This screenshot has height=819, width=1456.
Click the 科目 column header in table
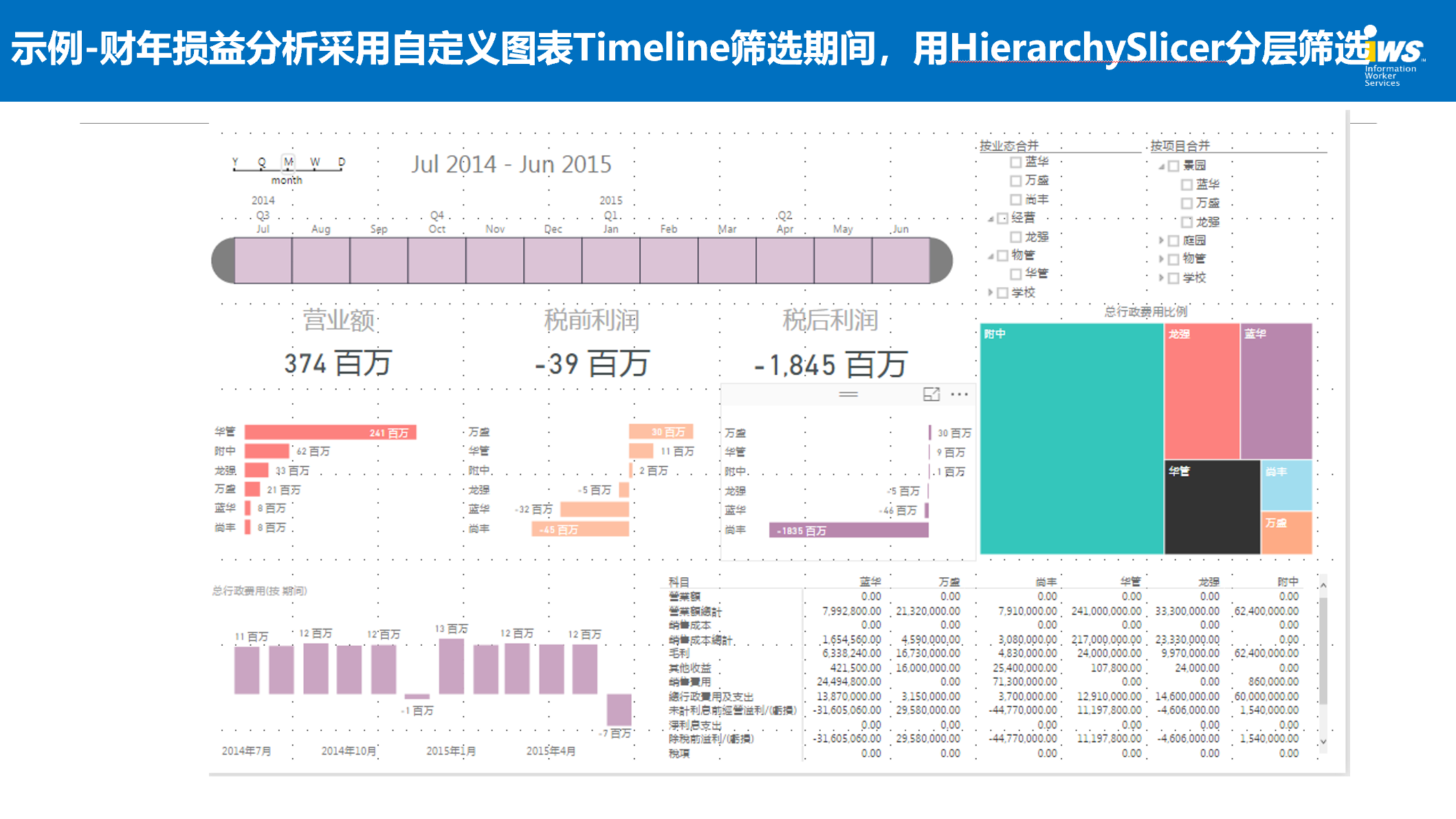point(679,582)
